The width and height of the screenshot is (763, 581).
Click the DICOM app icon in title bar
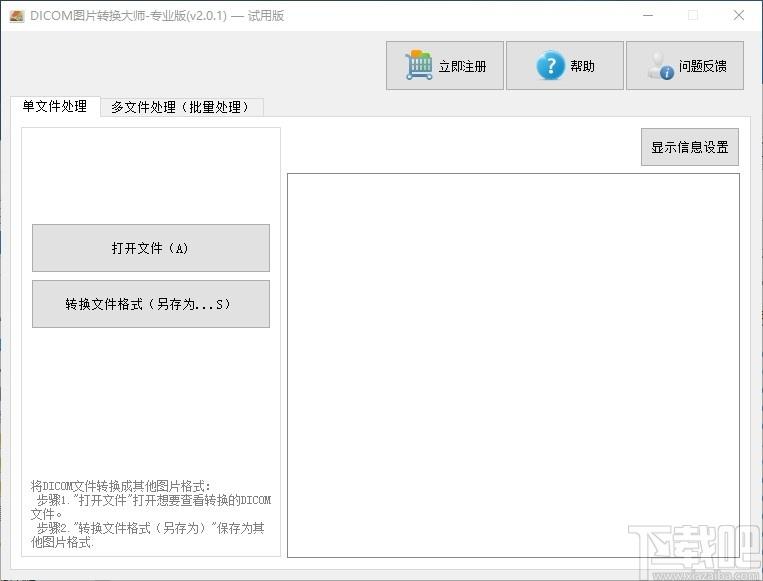pyautogui.click(x=17, y=16)
